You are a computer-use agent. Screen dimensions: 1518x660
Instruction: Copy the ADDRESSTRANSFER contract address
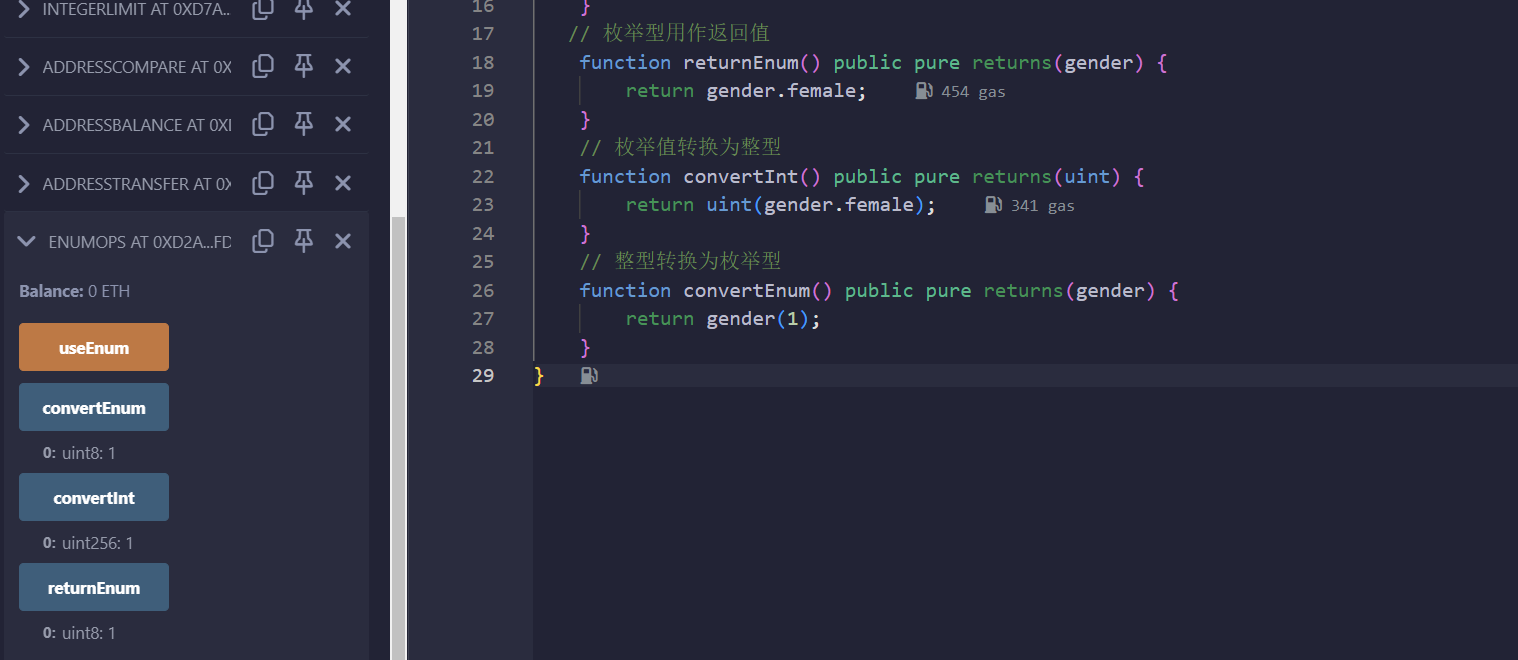tap(263, 183)
